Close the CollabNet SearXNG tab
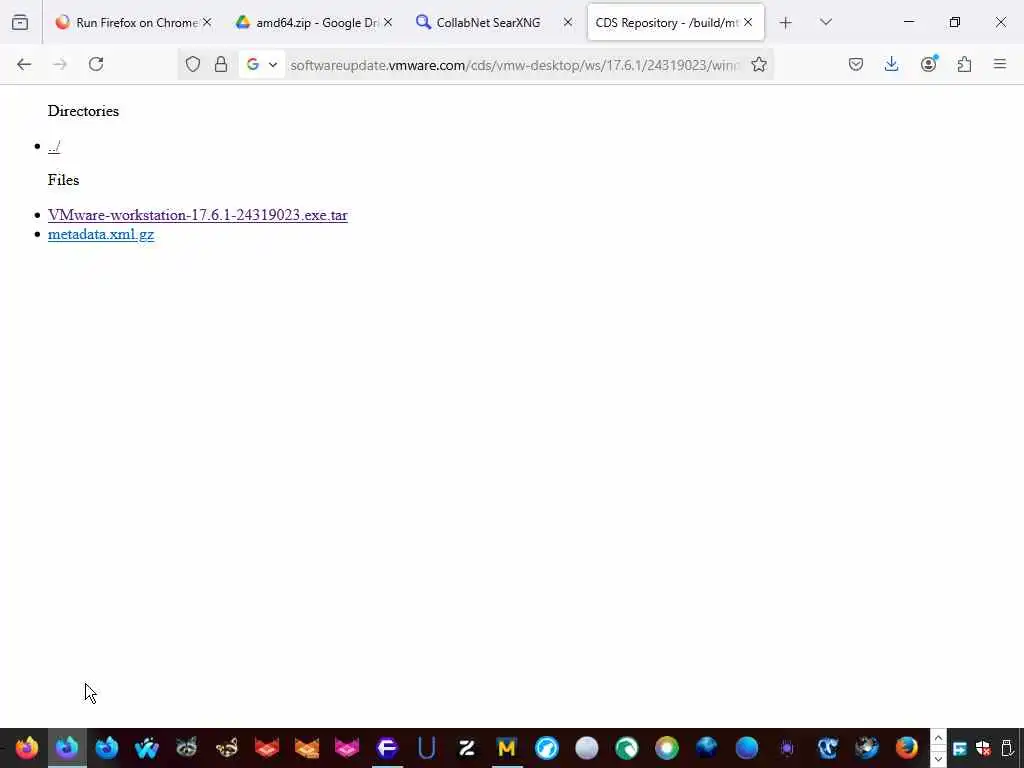 (x=568, y=22)
